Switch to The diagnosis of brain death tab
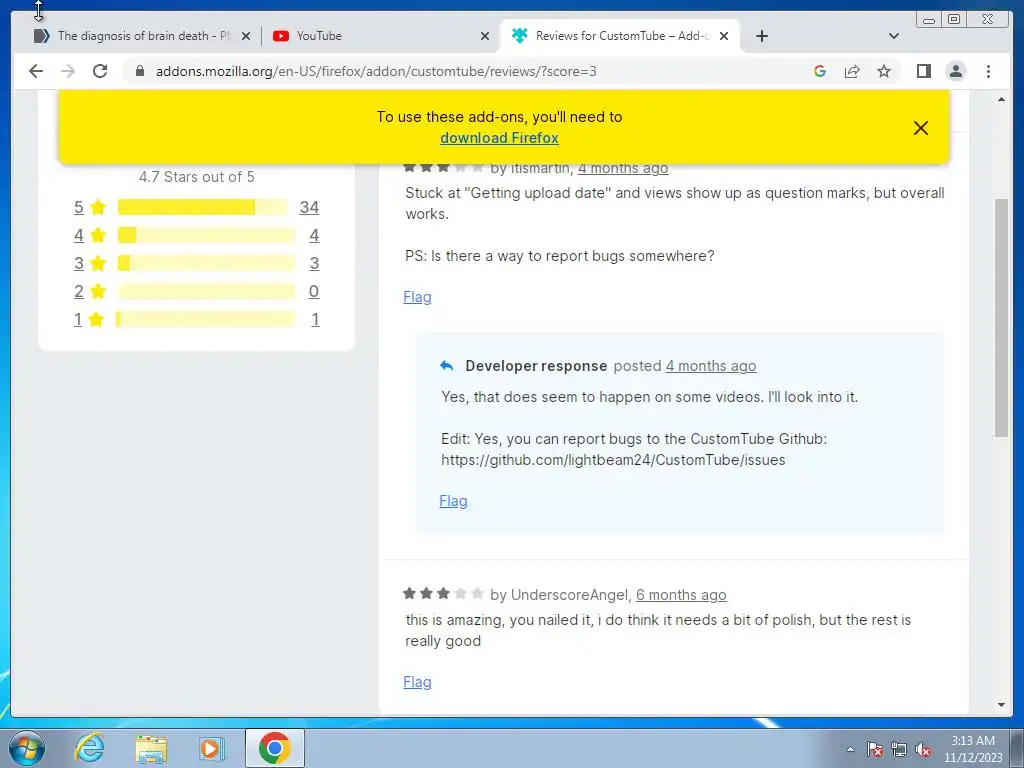The width and height of the screenshot is (1024, 768). (x=142, y=36)
